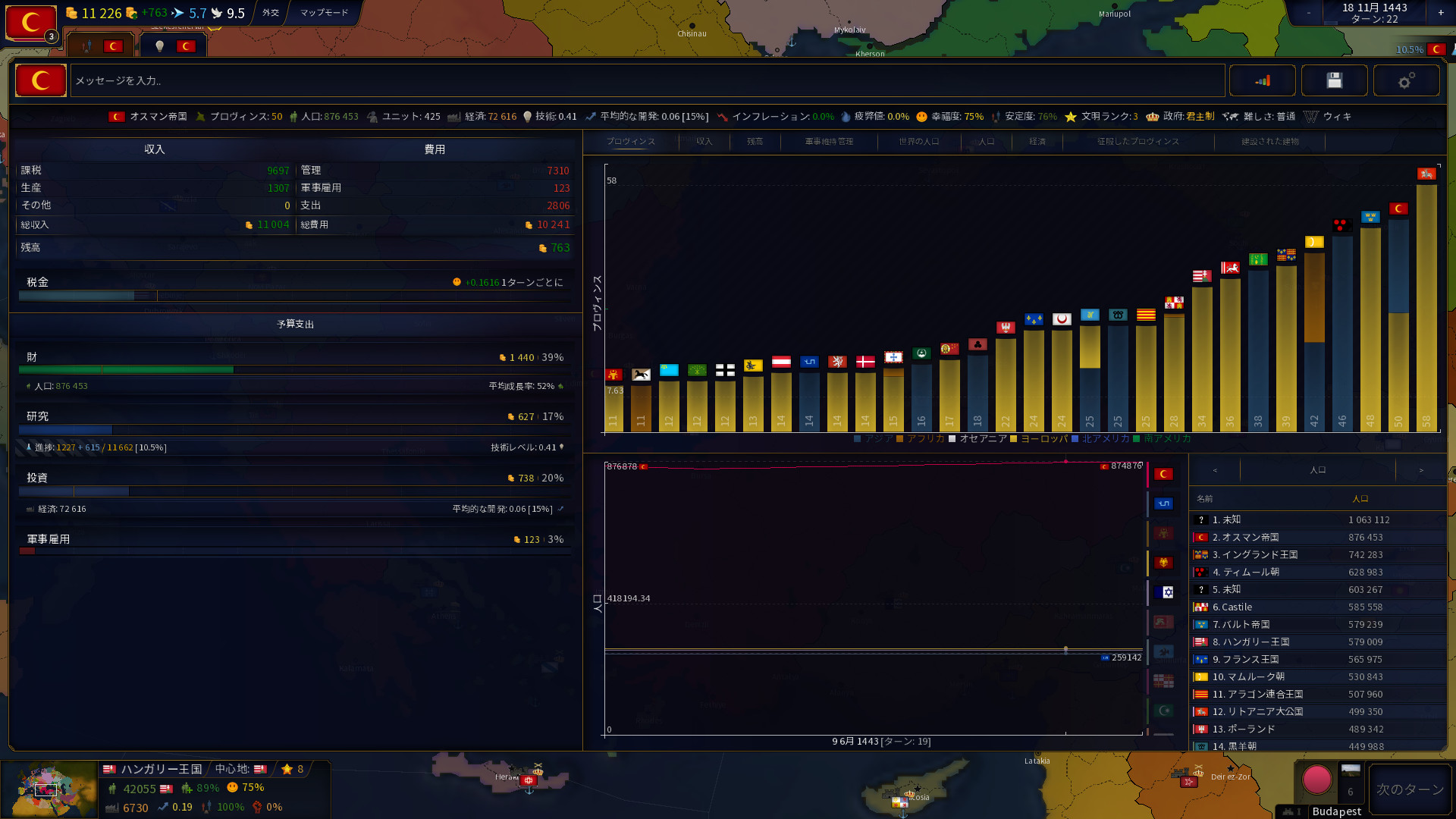Go to previous ranking with left arrow
Image resolution: width=1456 pixels, height=819 pixels.
pyautogui.click(x=1215, y=470)
